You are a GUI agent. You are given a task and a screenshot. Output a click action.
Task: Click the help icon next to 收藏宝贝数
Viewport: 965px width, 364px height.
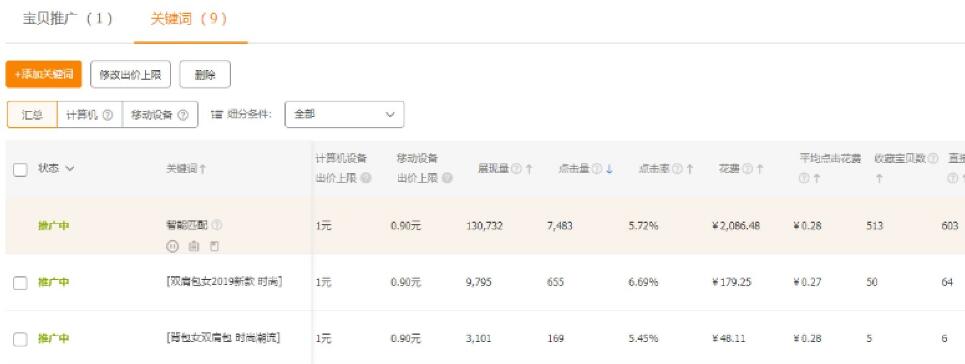pyautogui.click(x=934, y=159)
